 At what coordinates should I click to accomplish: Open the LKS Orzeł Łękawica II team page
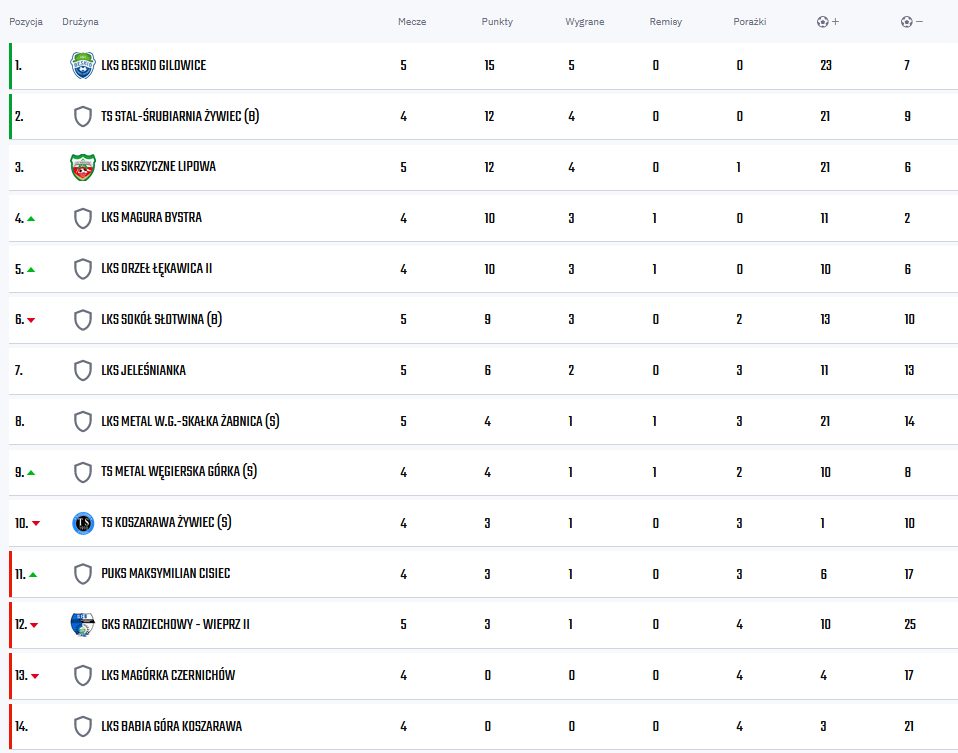point(156,269)
